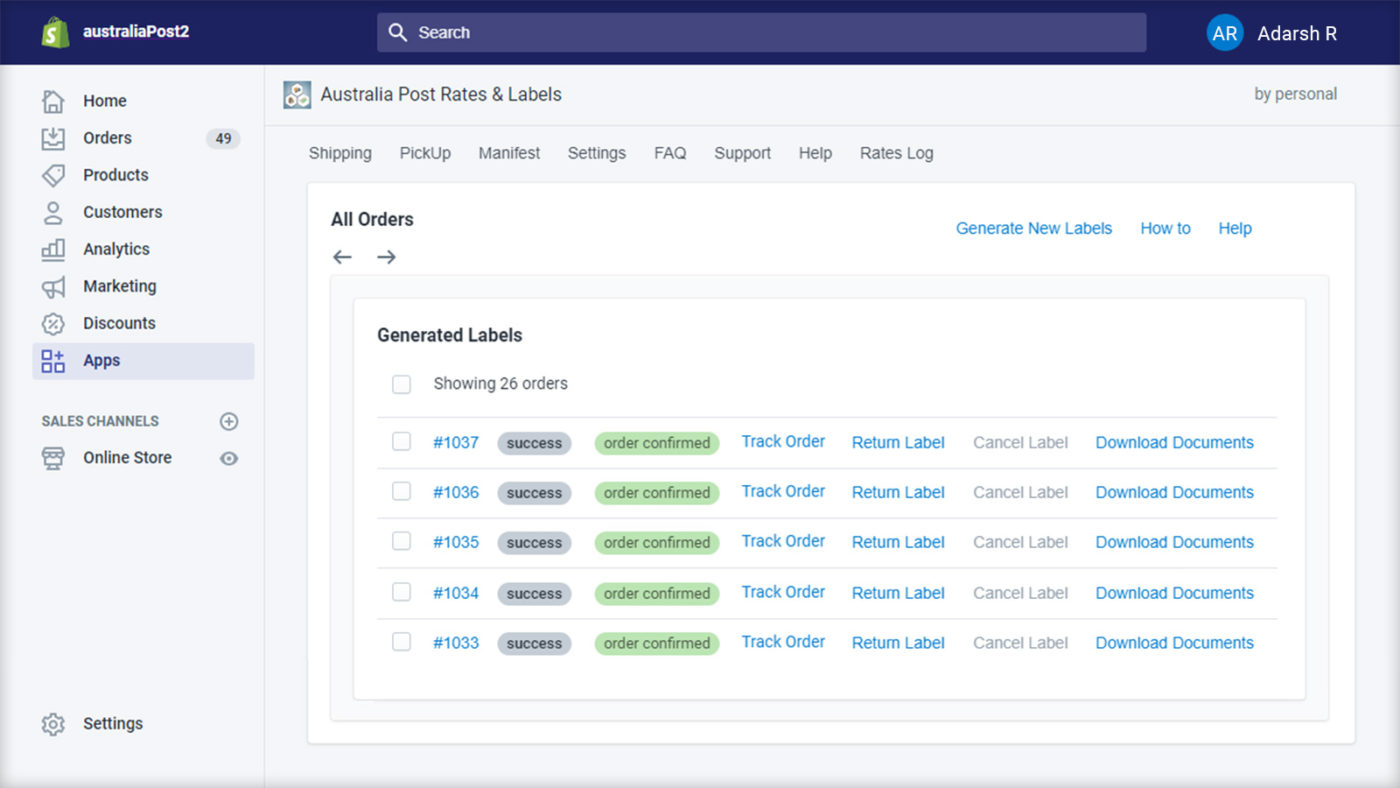Screen dimensions: 1400x788
Task: View Online Store with eye icon
Action: (229, 458)
